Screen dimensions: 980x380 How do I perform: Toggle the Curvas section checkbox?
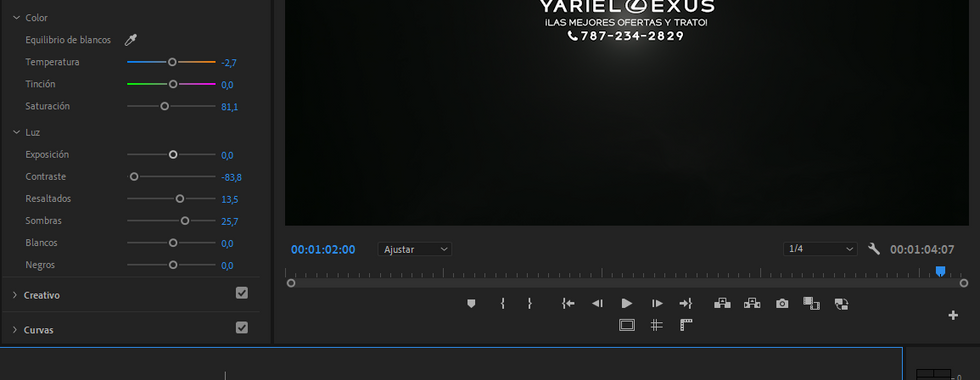click(242, 328)
